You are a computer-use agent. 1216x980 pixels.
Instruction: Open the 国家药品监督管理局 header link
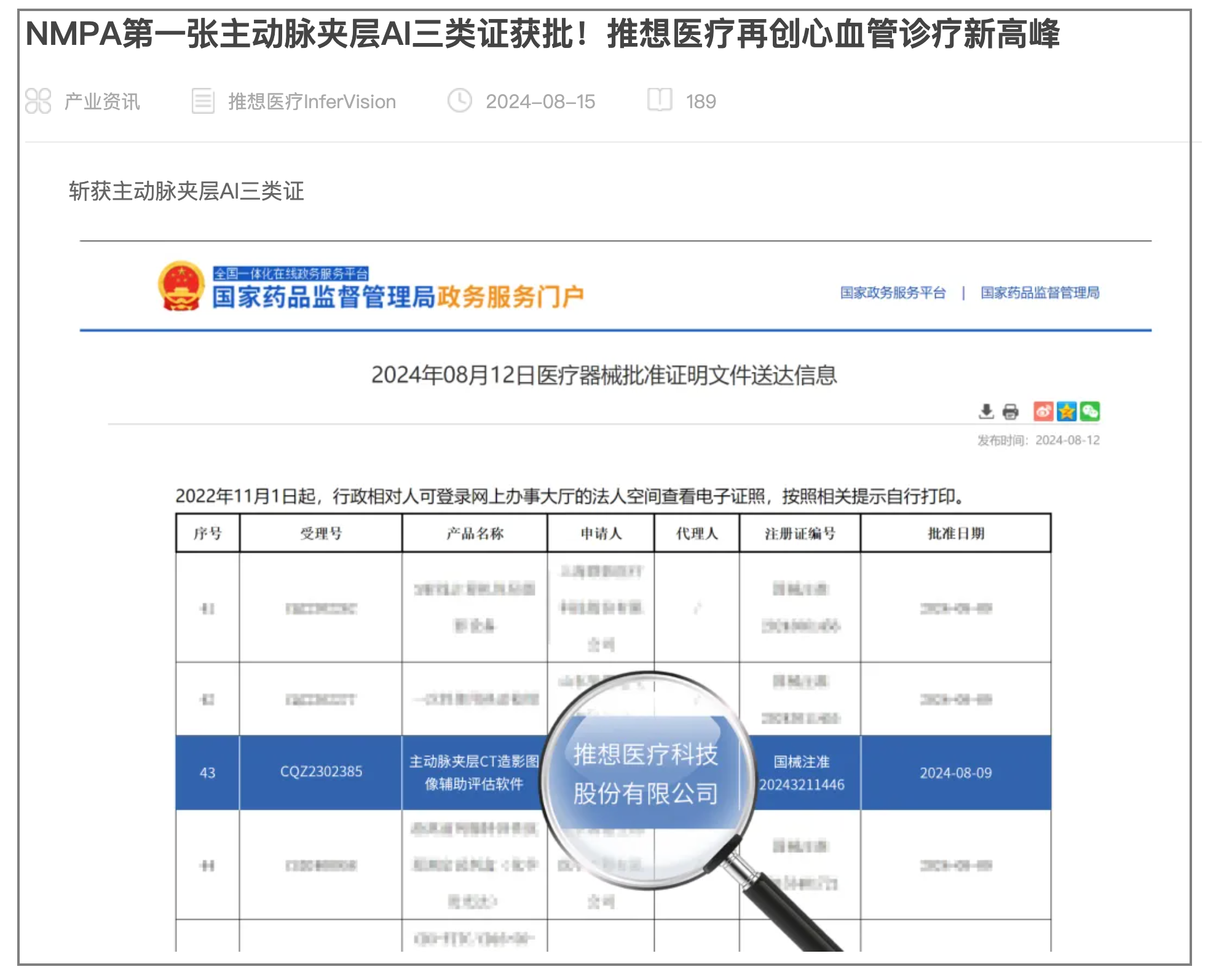tap(1040, 293)
